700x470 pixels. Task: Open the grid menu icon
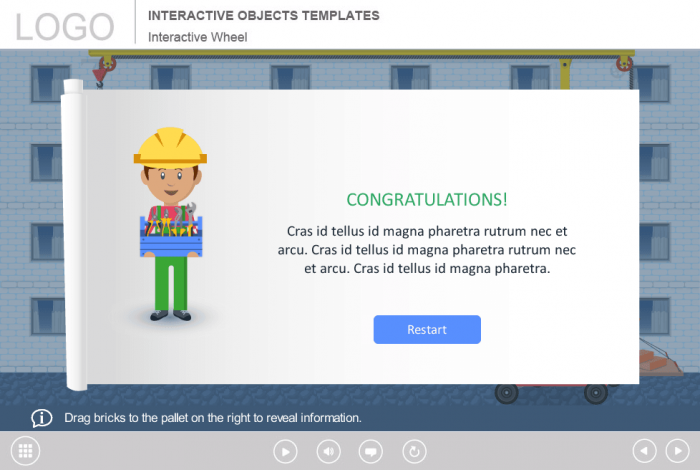26,451
